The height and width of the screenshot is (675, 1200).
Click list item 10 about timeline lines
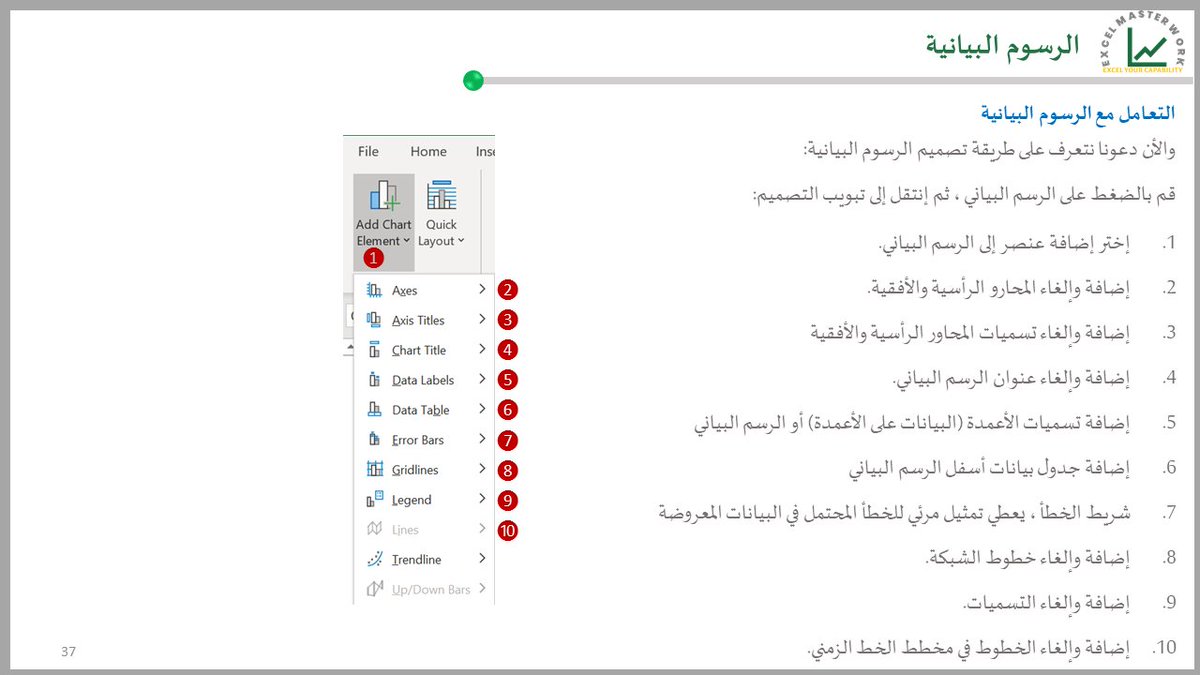[x=992, y=648]
